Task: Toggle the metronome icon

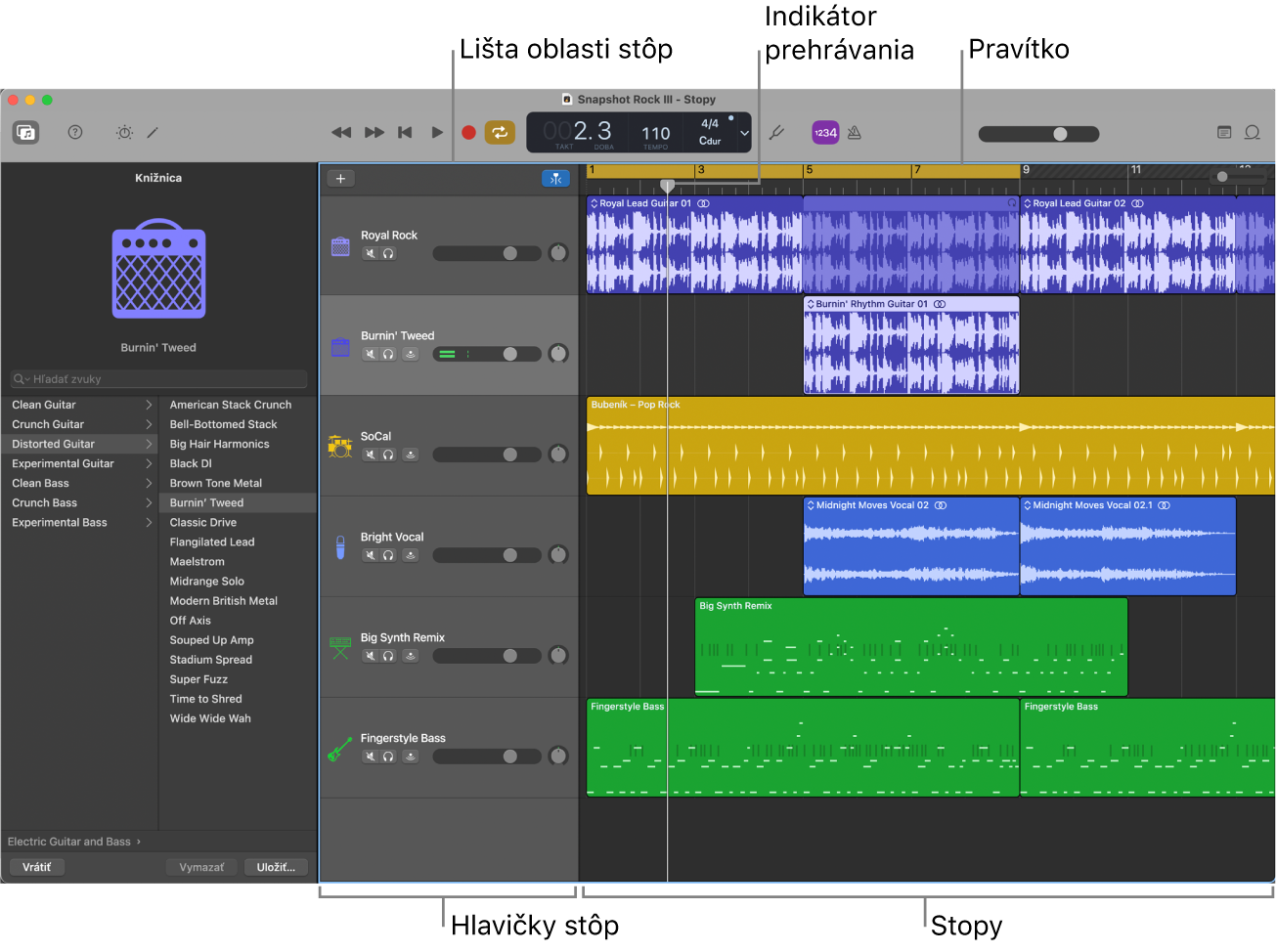Action: pos(855,133)
